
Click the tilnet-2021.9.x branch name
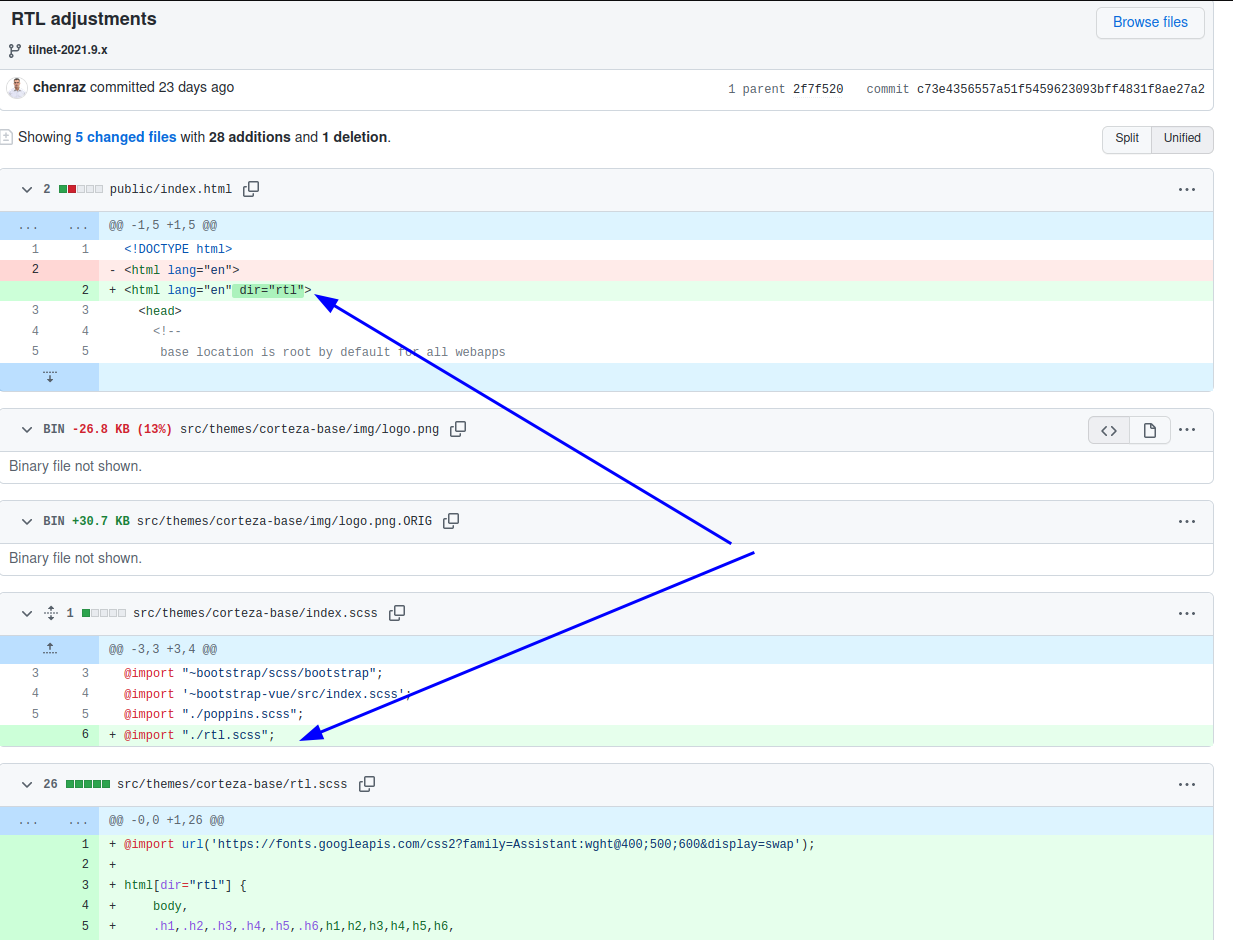(x=68, y=50)
